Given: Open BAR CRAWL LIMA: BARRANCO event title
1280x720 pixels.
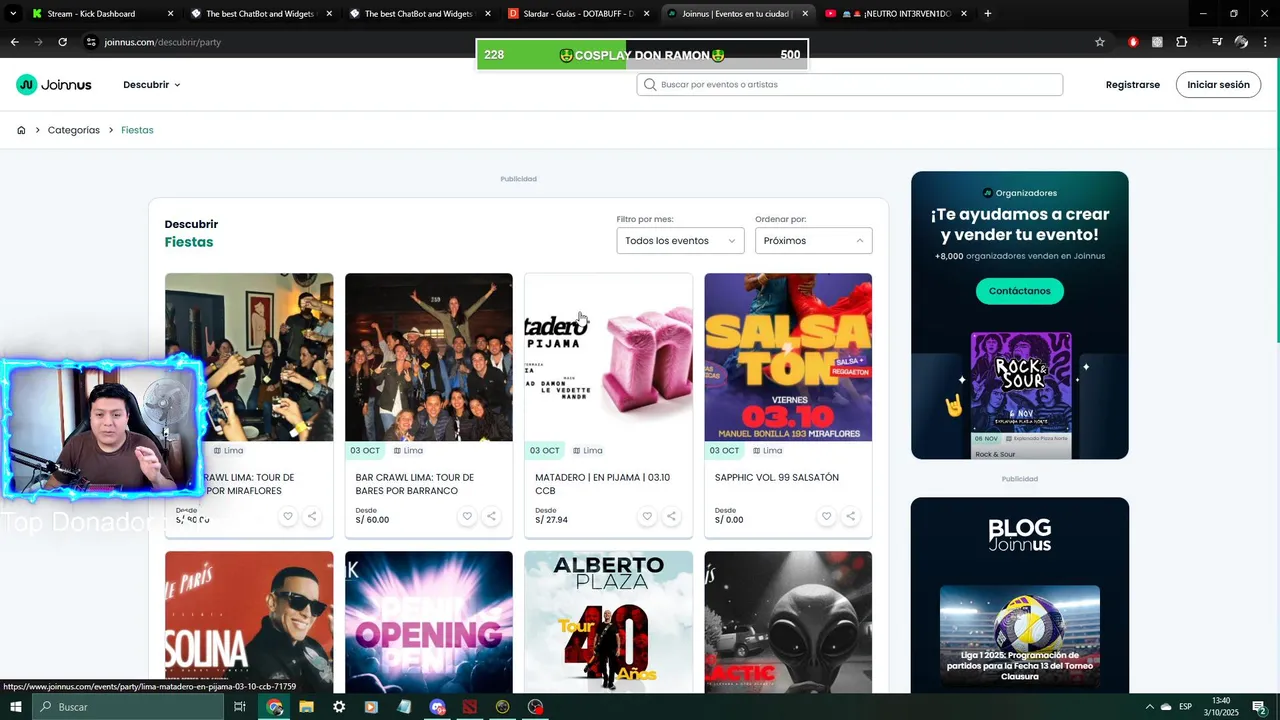Looking at the screenshot, I should coord(415,484).
